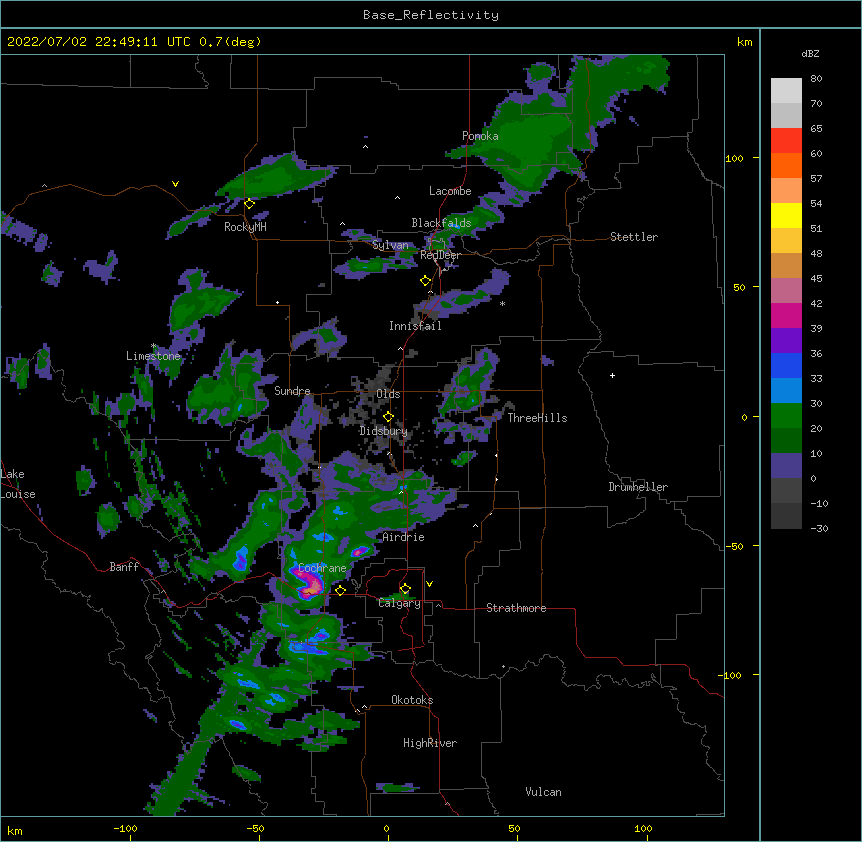The height and width of the screenshot is (842, 862).
Task: Click the yellow V marker east of Calgary
Action: (429, 584)
